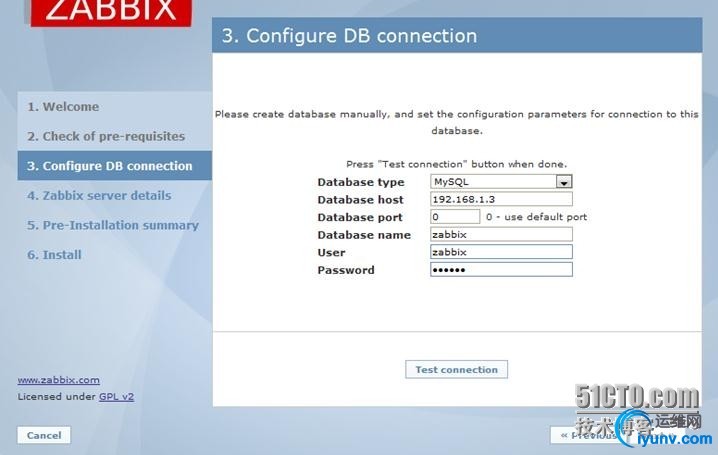Focus the Database port input field
This screenshot has width=718, height=455.
tap(455, 217)
